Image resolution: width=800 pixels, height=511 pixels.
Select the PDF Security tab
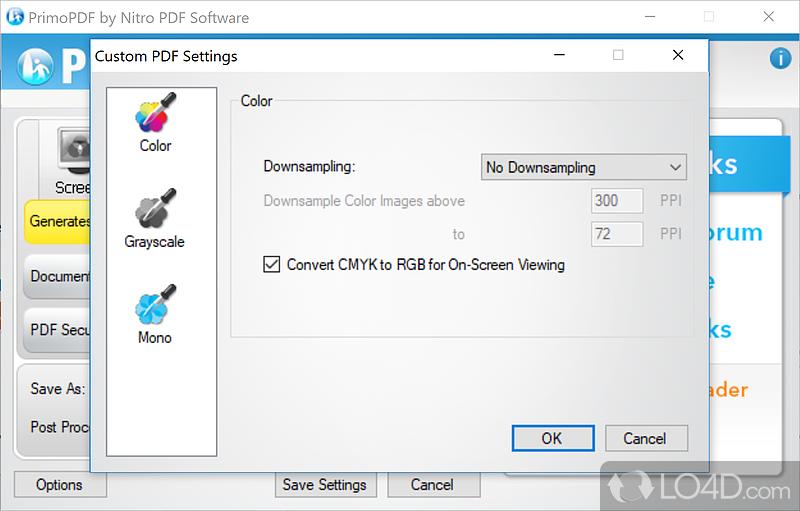coord(57,330)
